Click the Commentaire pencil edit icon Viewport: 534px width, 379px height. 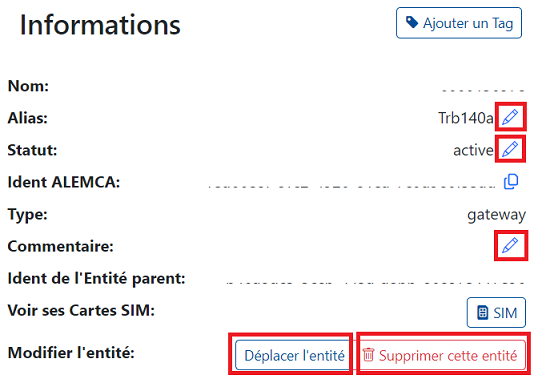[510, 245]
